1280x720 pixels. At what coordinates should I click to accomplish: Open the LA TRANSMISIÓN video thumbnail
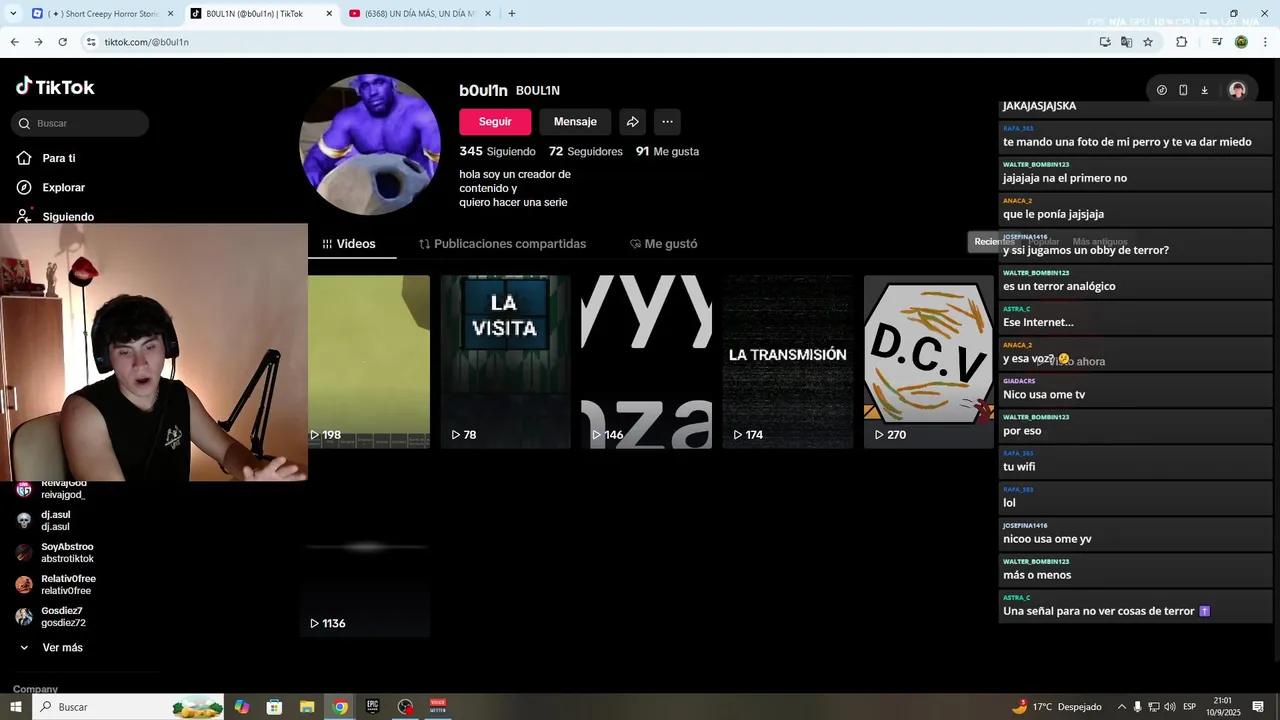(x=787, y=362)
